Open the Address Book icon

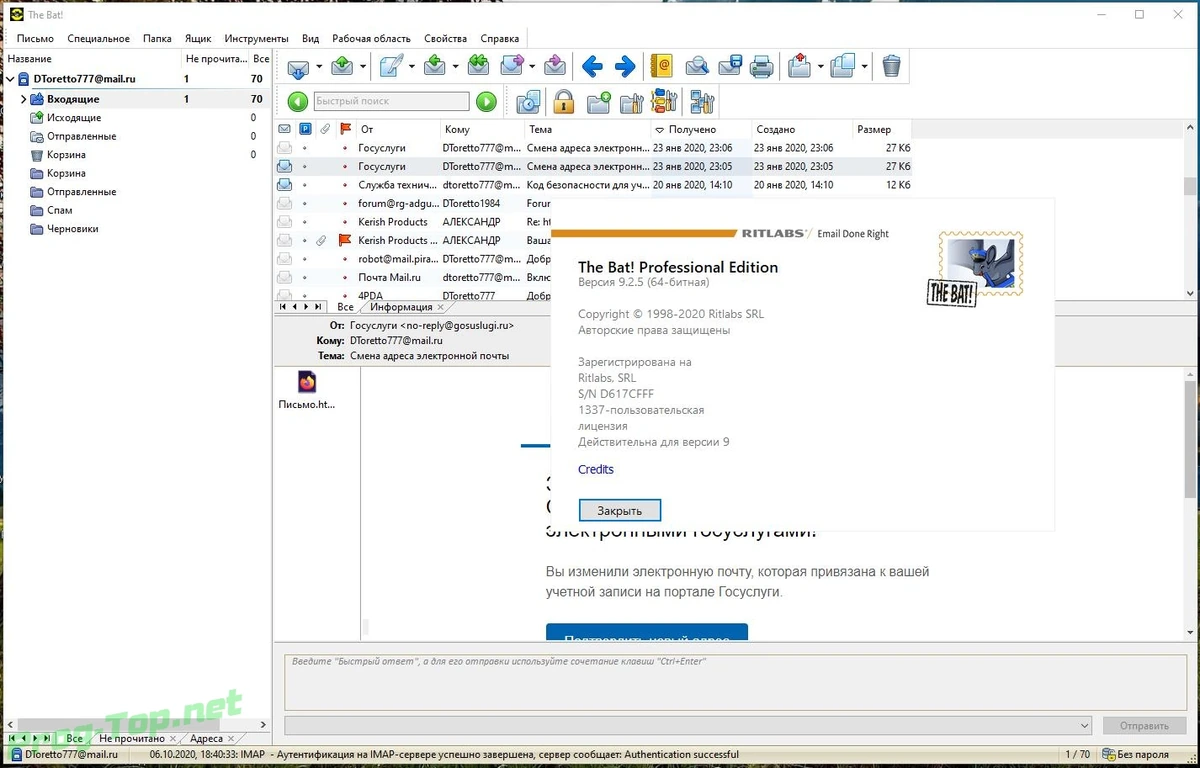click(661, 67)
